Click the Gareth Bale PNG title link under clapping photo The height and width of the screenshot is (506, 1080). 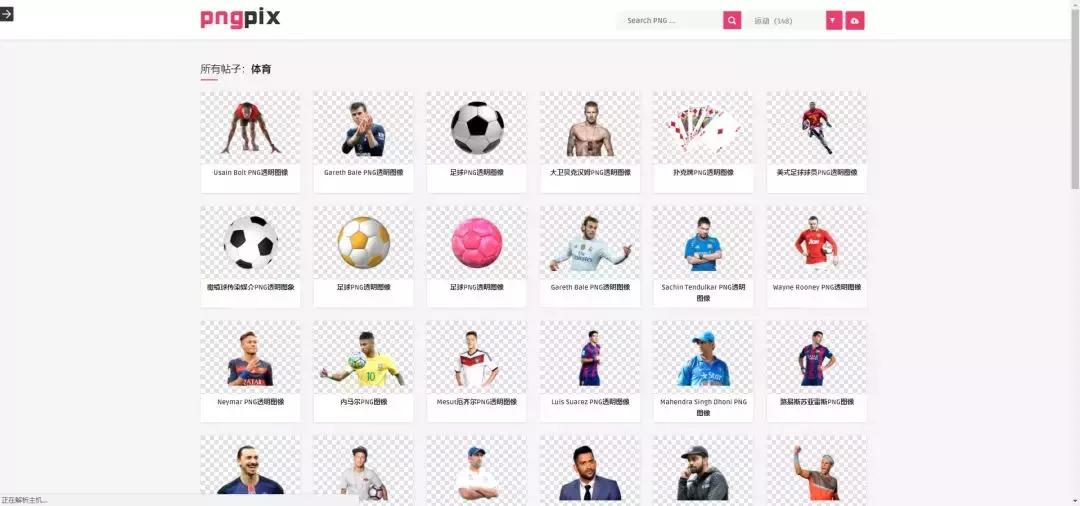(x=364, y=173)
